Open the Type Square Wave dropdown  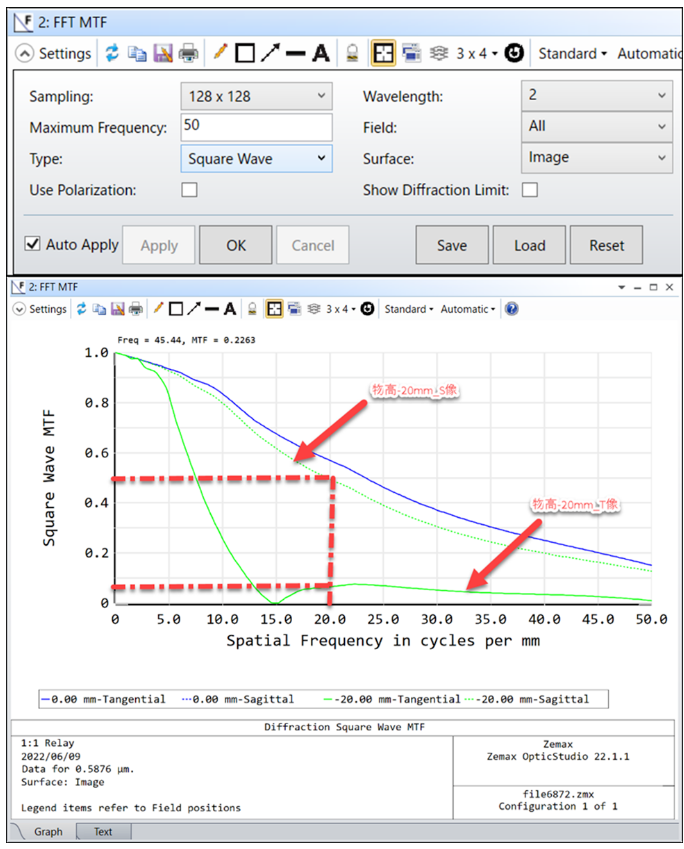pos(256,159)
